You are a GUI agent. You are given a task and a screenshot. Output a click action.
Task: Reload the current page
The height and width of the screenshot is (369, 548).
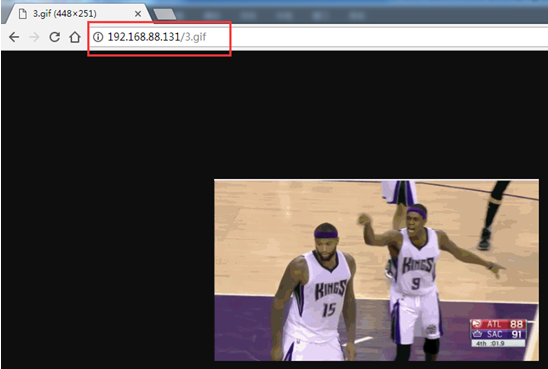coord(55,37)
